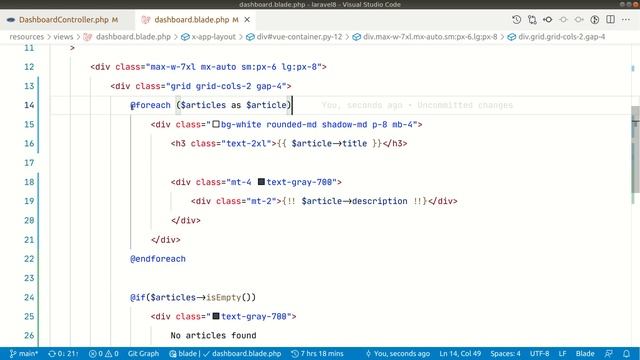Close the dashboard.blade.php tab
The height and width of the screenshot is (360, 640).
click(x=247, y=20)
